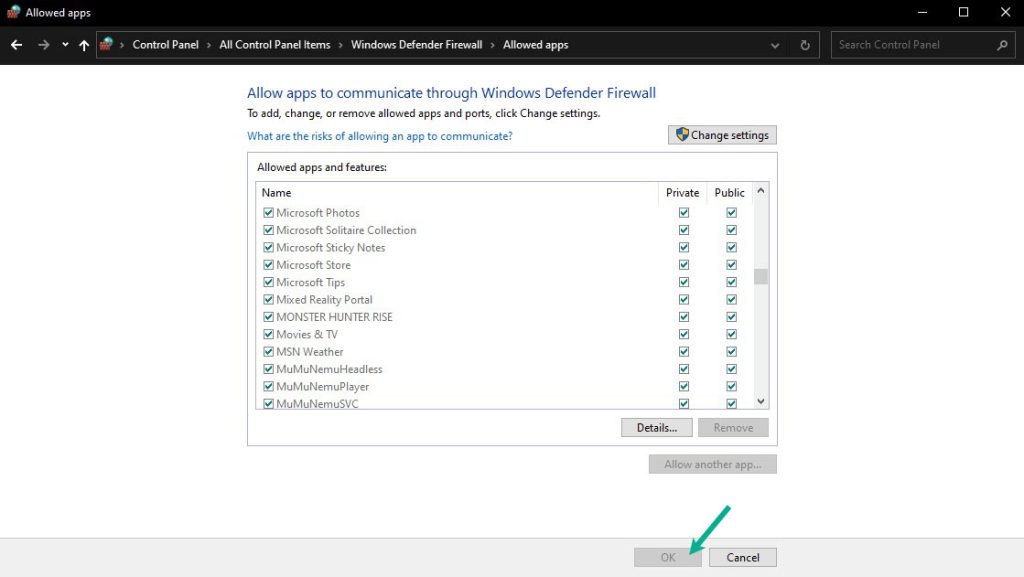This screenshot has width=1024, height=577.
Task: Click the Control Panel address bar icon
Action: pos(106,44)
